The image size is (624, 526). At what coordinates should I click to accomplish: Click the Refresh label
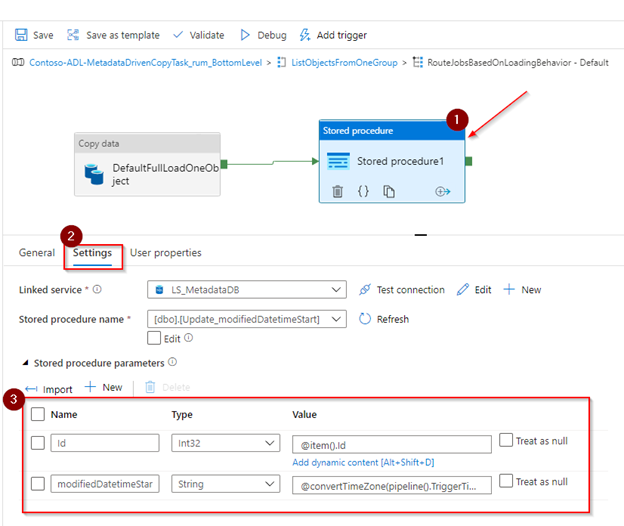tap(393, 319)
